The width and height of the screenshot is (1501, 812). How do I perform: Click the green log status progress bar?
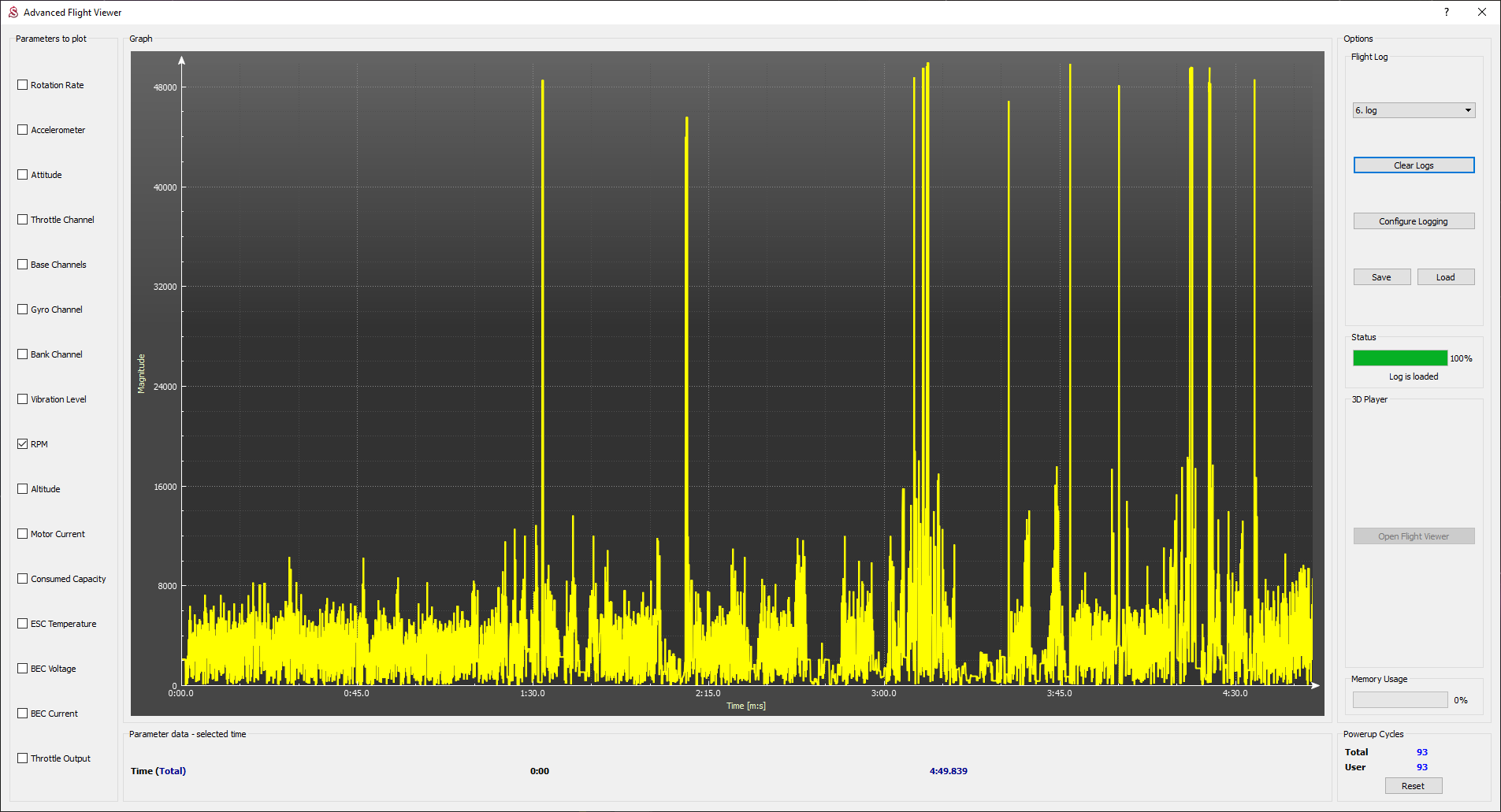1400,358
